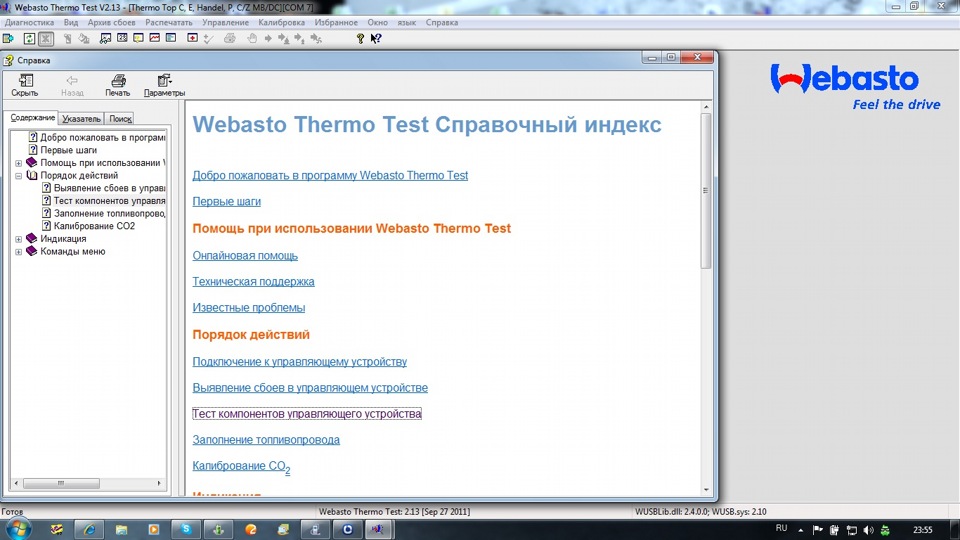Viewport: 960px width, 540px height.
Task: Open Internet Explorer from taskbar
Action: [89, 530]
